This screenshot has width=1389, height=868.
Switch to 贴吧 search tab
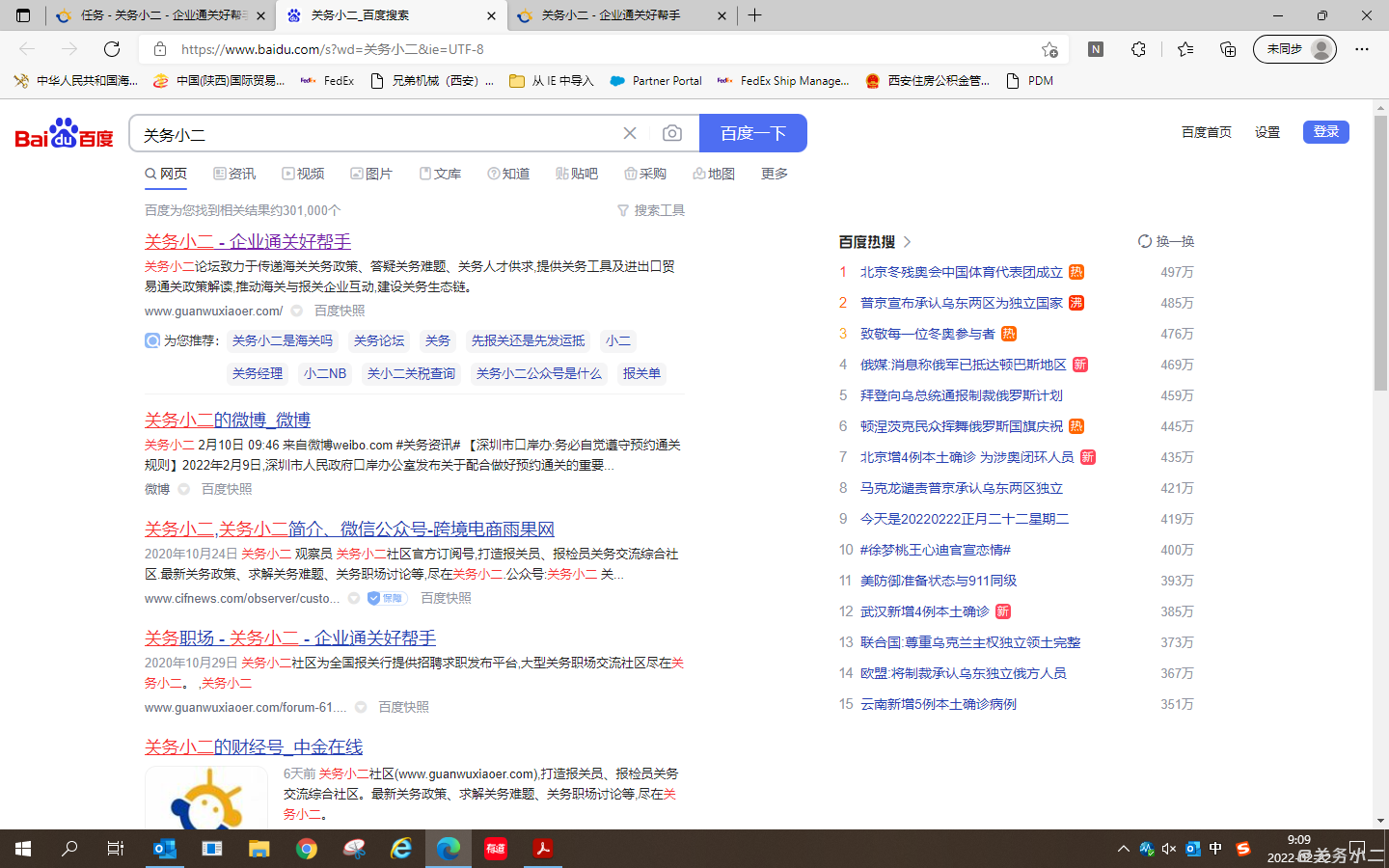(577, 174)
